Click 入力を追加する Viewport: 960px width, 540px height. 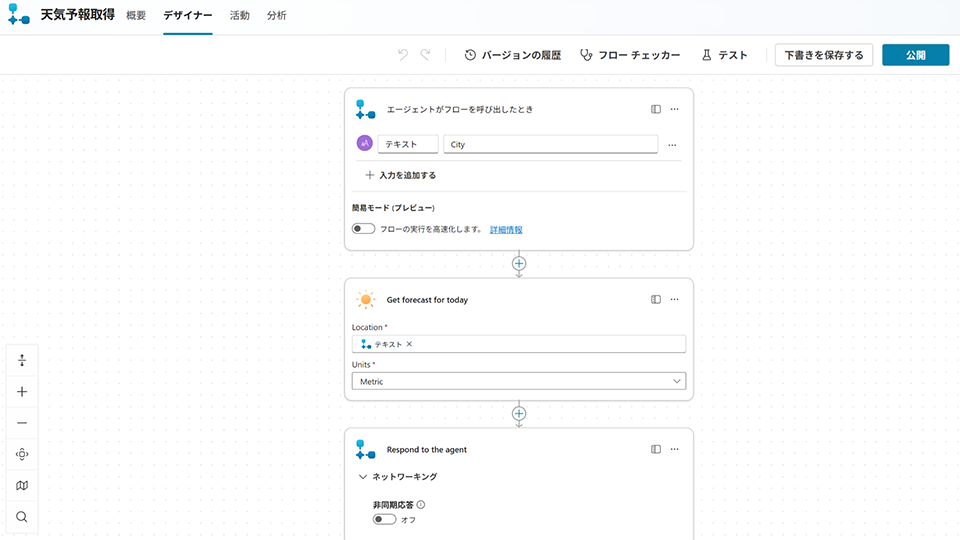coord(400,175)
